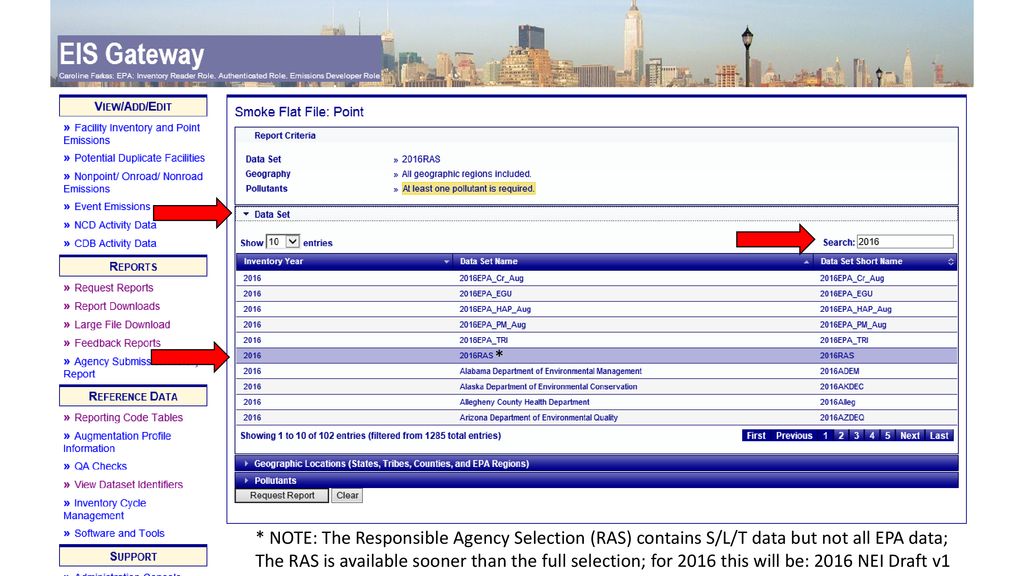Select Arizona Department of Environmental Quality row
The width and height of the screenshot is (1024, 576).
(x=596, y=418)
